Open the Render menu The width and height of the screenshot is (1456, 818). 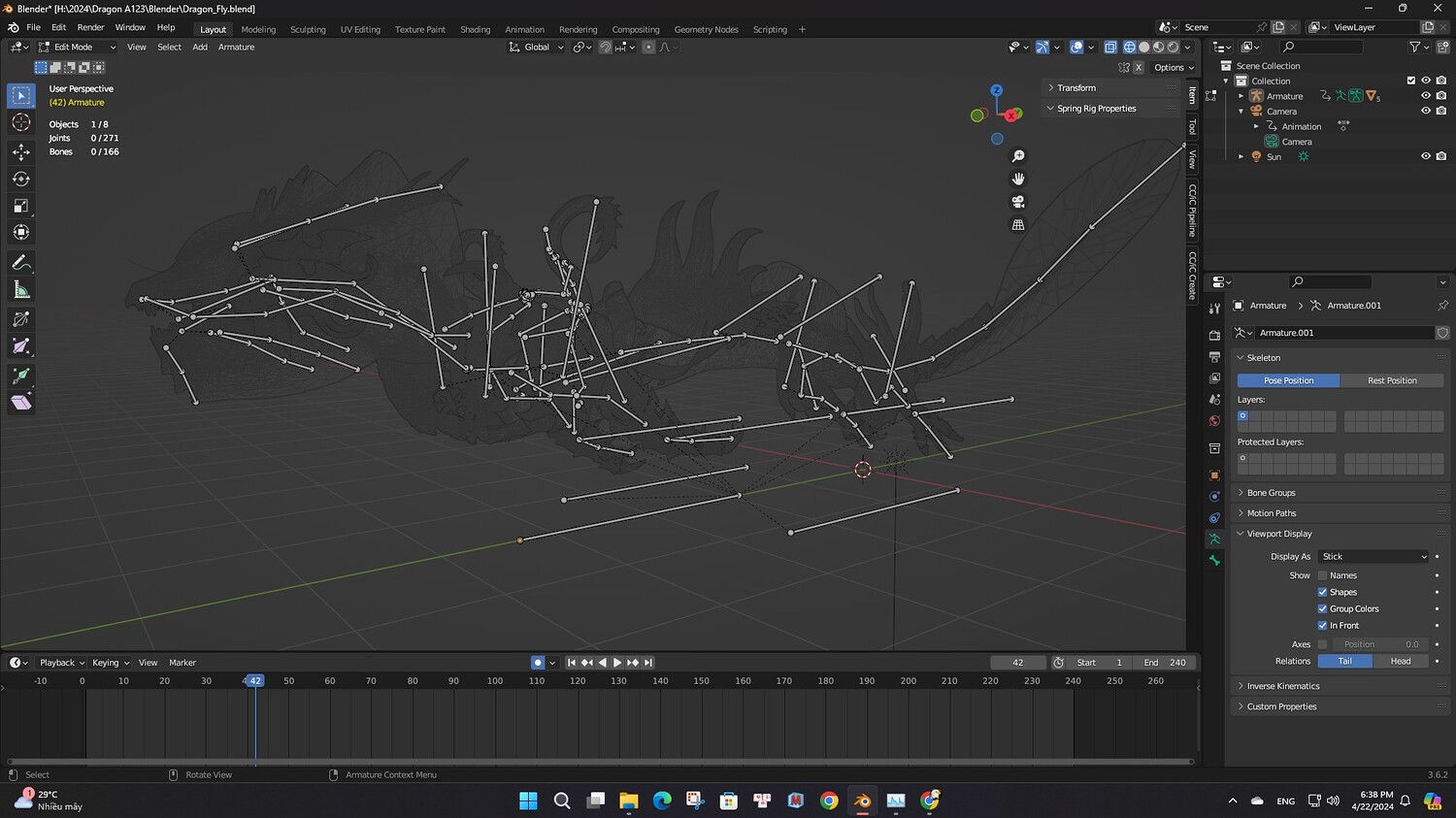point(90,27)
